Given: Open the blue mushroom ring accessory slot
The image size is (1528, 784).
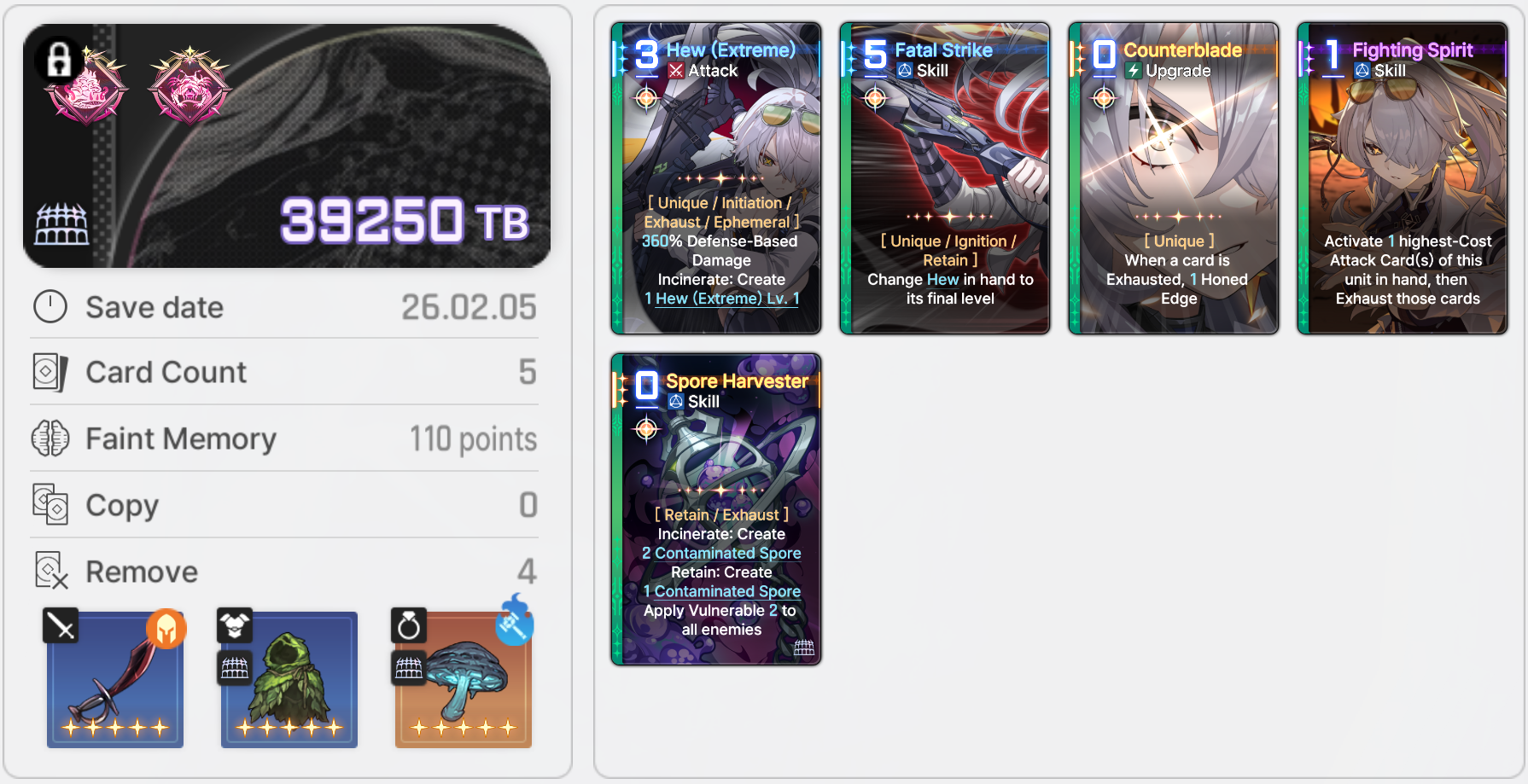Looking at the screenshot, I should pos(464,679).
